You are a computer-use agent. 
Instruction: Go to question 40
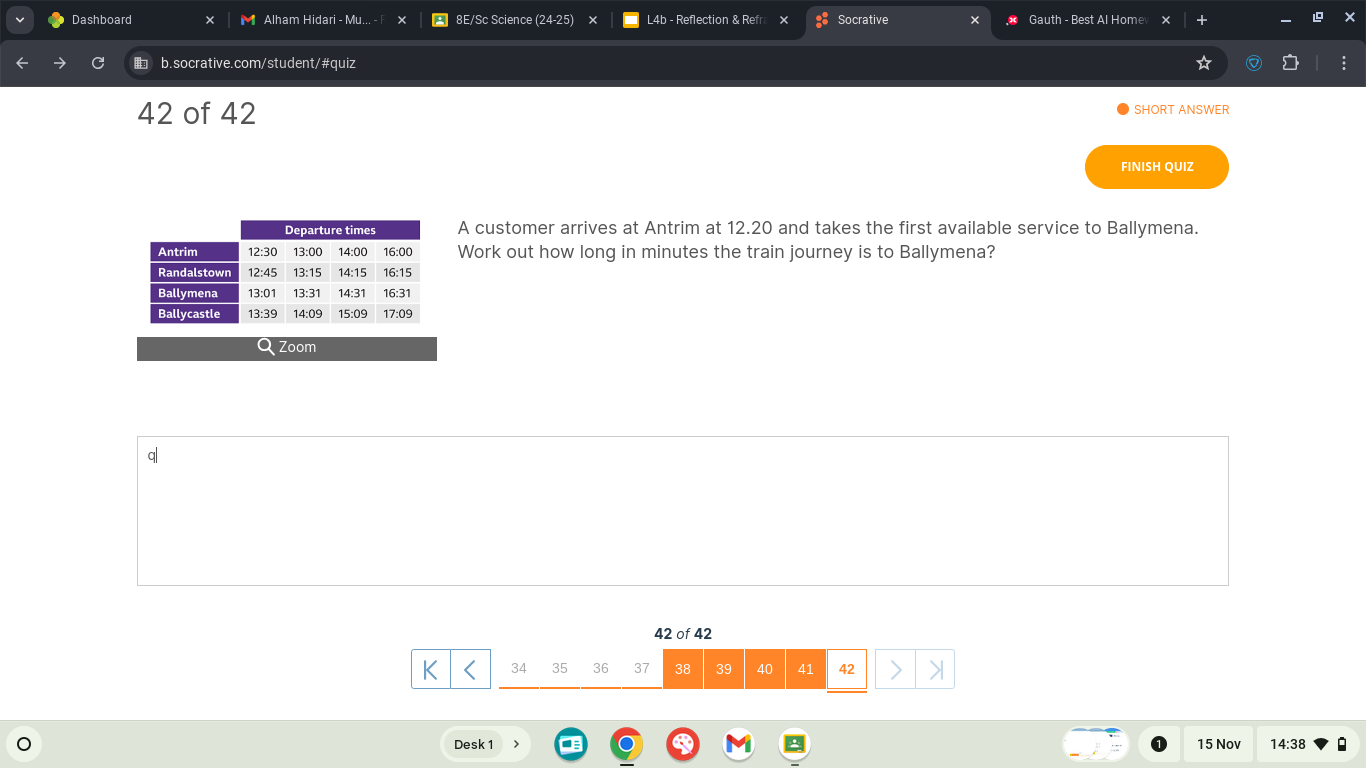765,669
